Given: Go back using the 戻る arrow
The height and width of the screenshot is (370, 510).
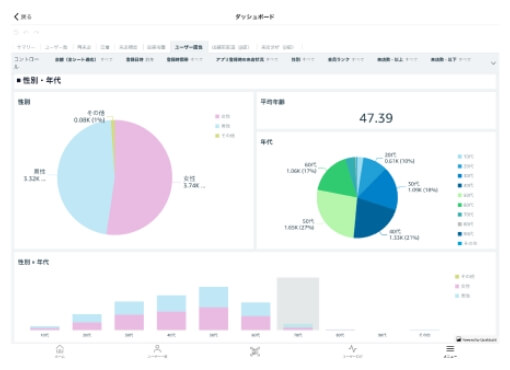Looking at the screenshot, I should [22, 17].
